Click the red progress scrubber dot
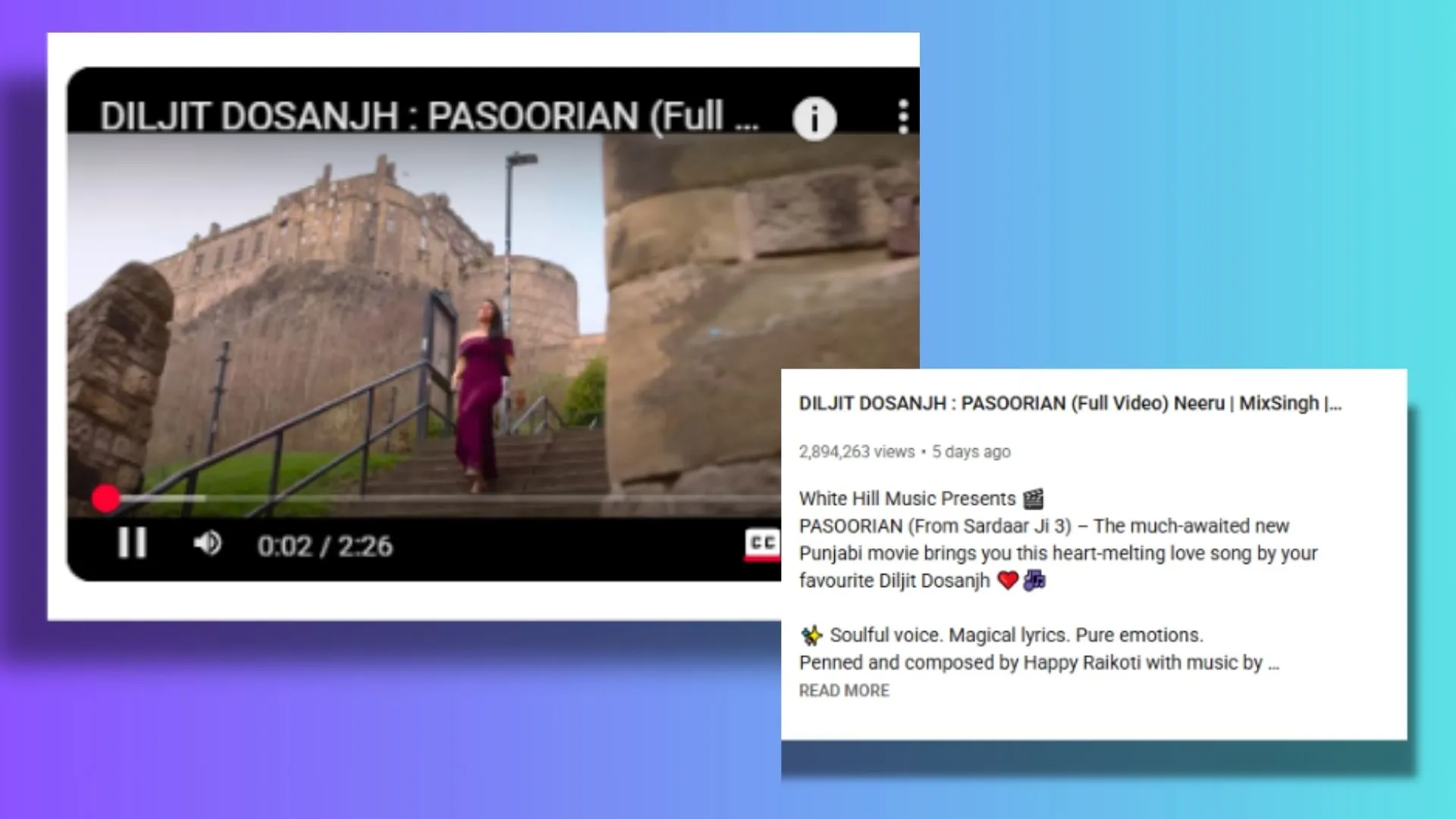 [x=106, y=498]
